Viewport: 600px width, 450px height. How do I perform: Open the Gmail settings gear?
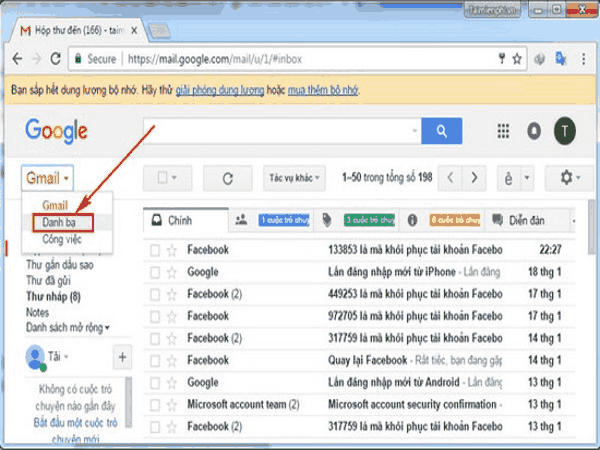(569, 178)
